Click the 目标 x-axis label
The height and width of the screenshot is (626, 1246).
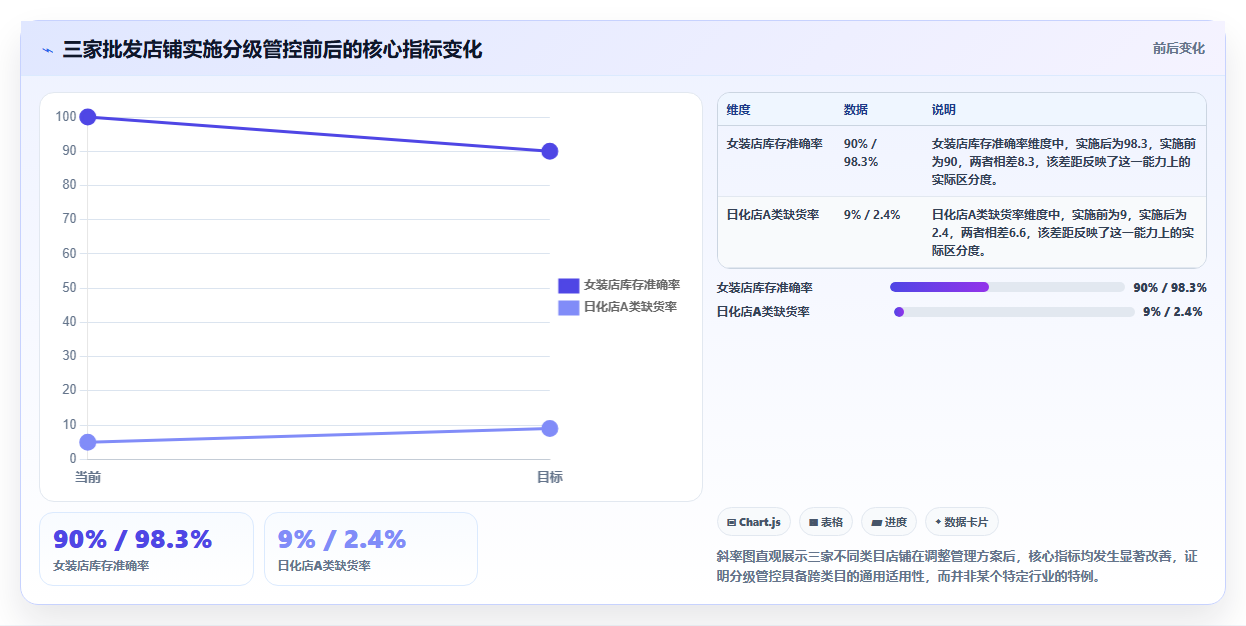(x=549, y=477)
